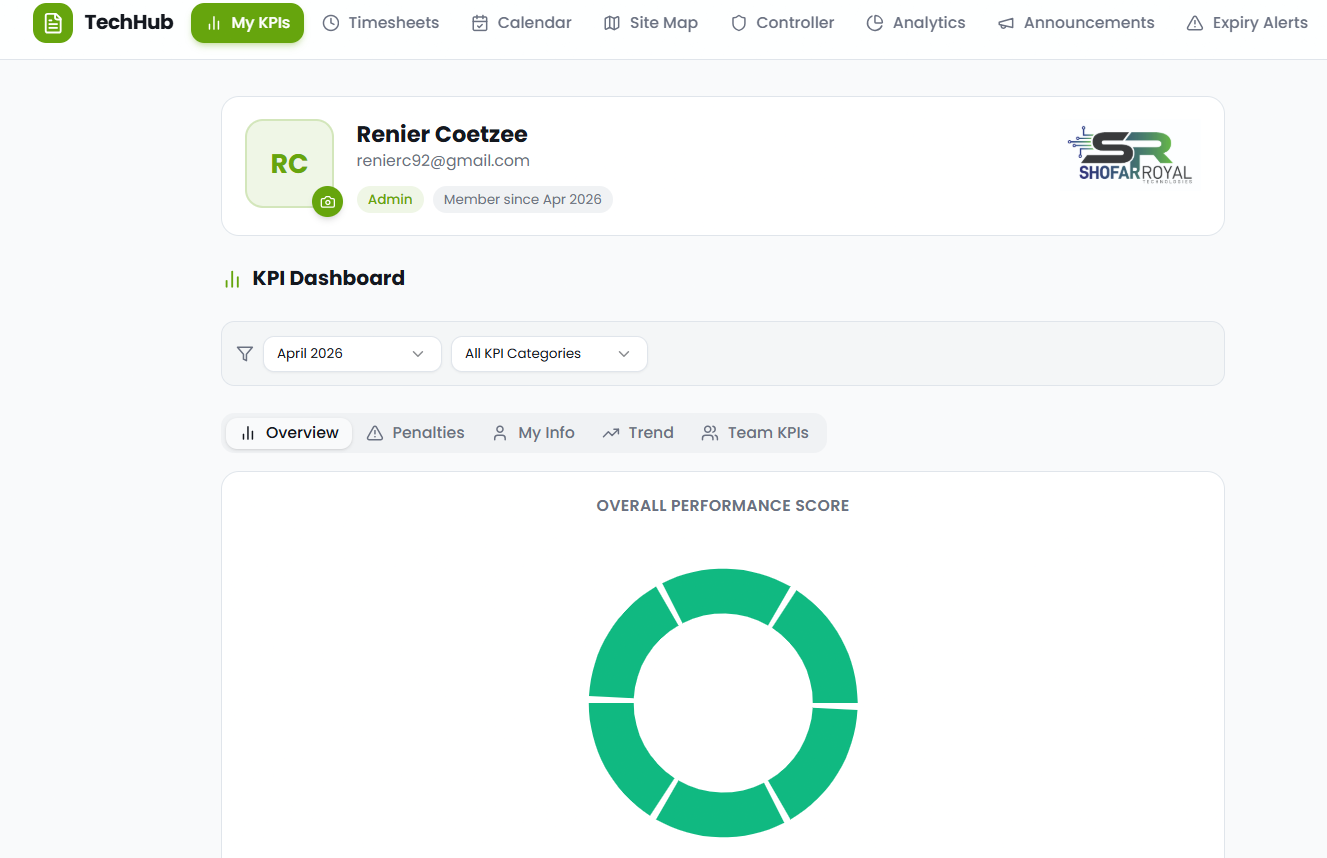Screen dimensions: 1327x858
Task: Go to the Calendar page
Action: 522,23
